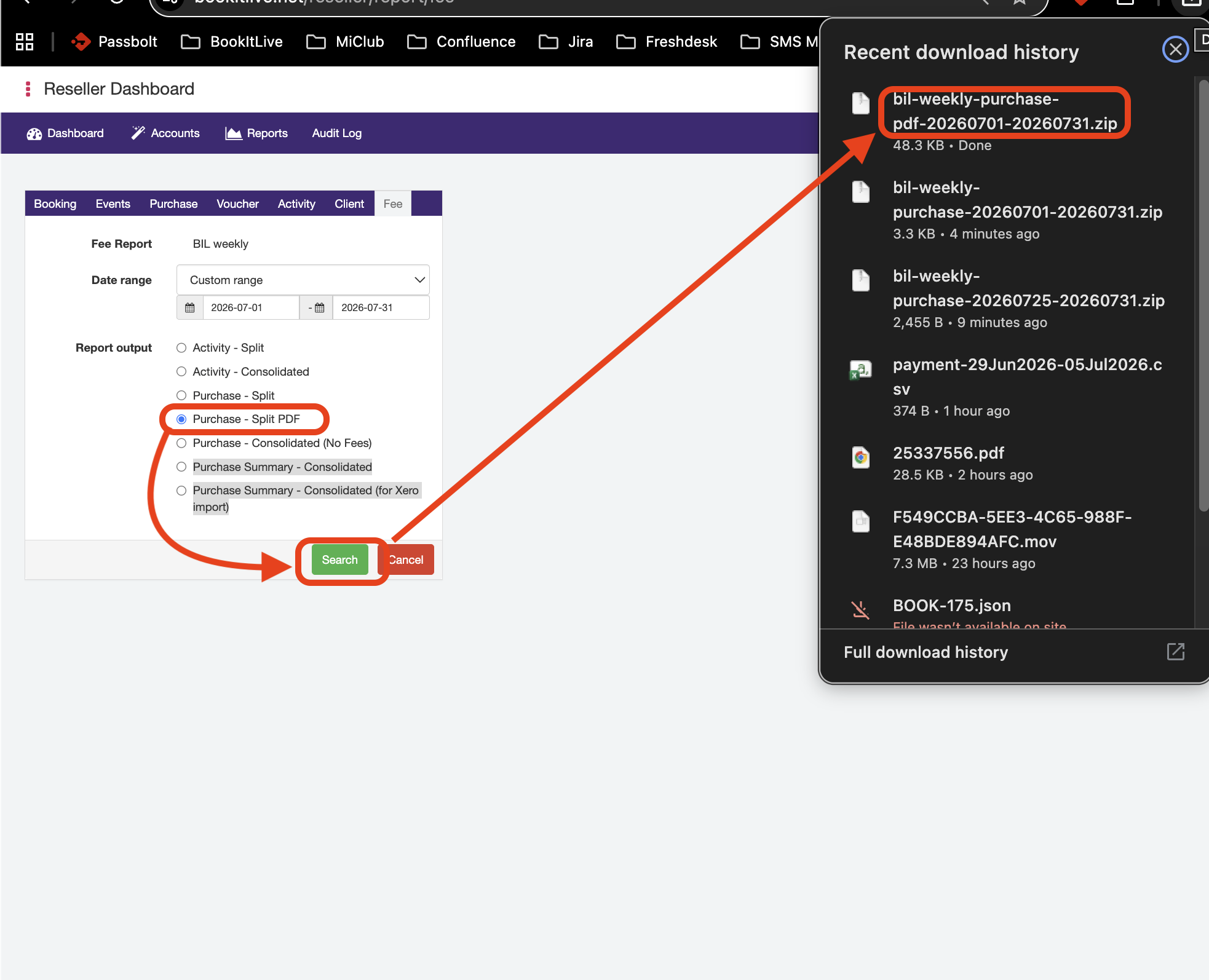The image size is (1209, 980).
Task: Select Purchase Summary for Xero import option
Action: [x=181, y=491]
